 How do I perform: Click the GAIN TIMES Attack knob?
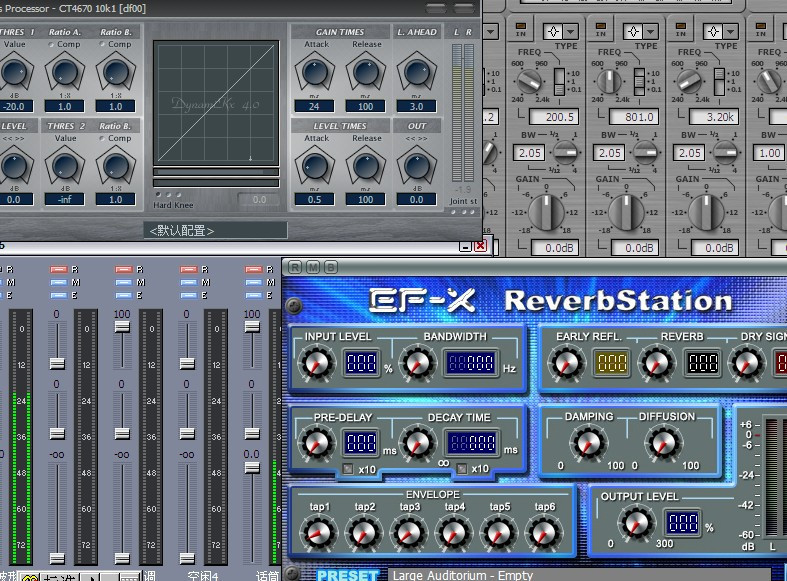click(315, 72)
